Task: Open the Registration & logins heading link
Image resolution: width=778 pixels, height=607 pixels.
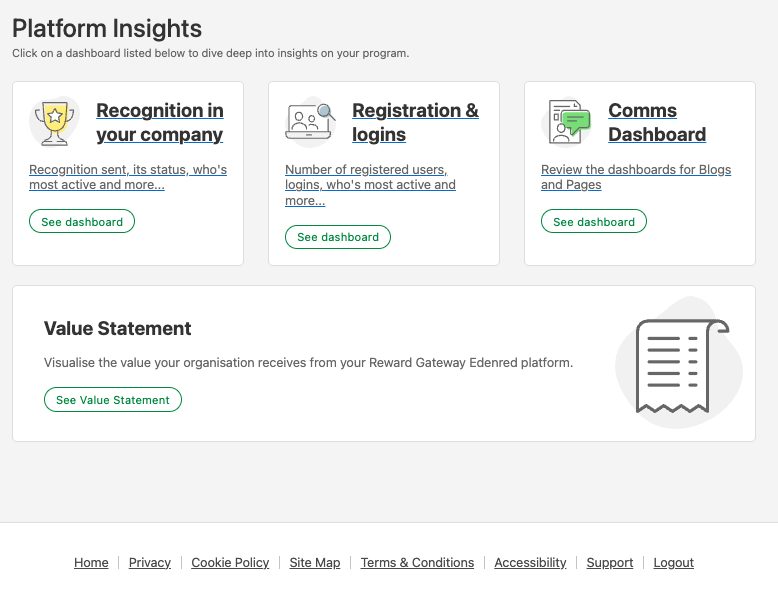Action: click(x=415, y=122)
